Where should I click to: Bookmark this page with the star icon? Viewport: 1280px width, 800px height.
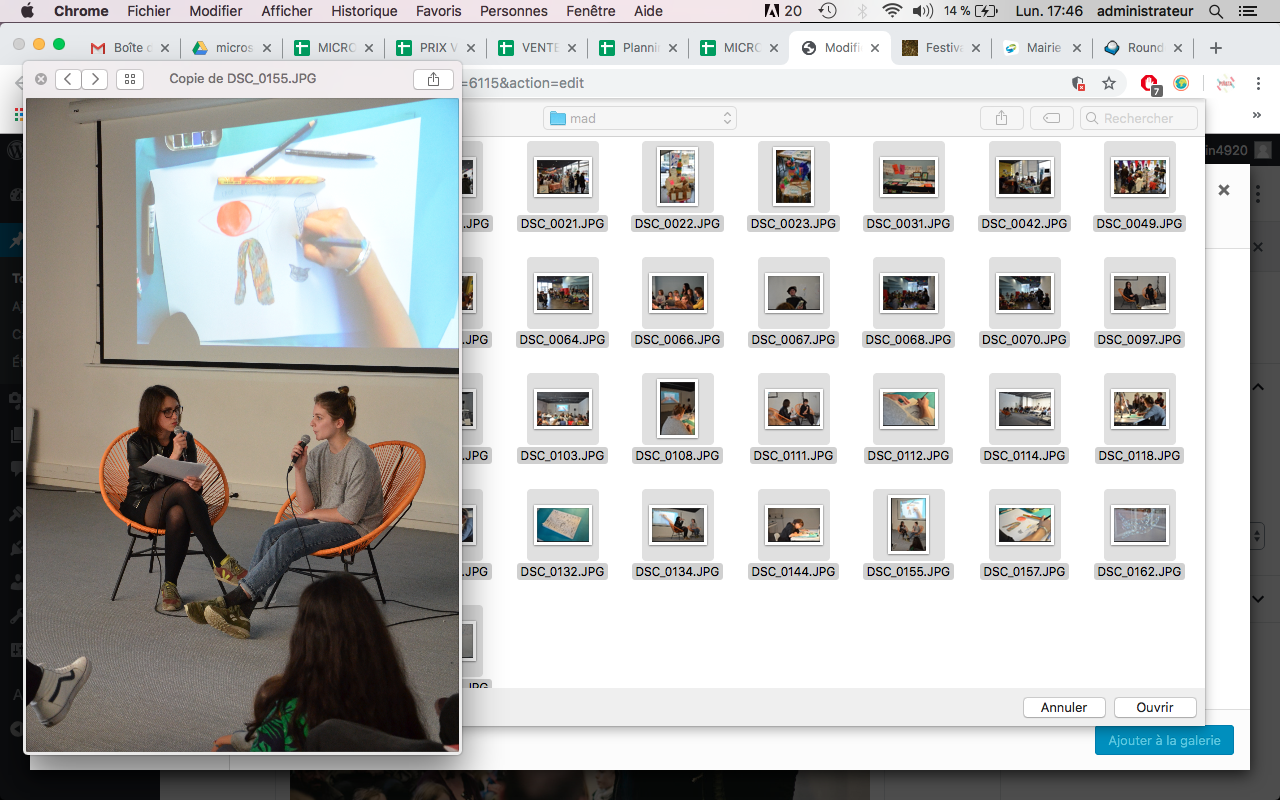(x=1109, y=83)
